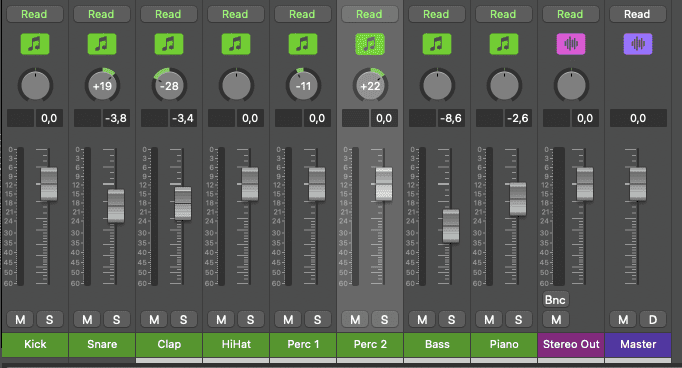
Task: Open Clap automation mode Read menu
Action: [169, 14]
